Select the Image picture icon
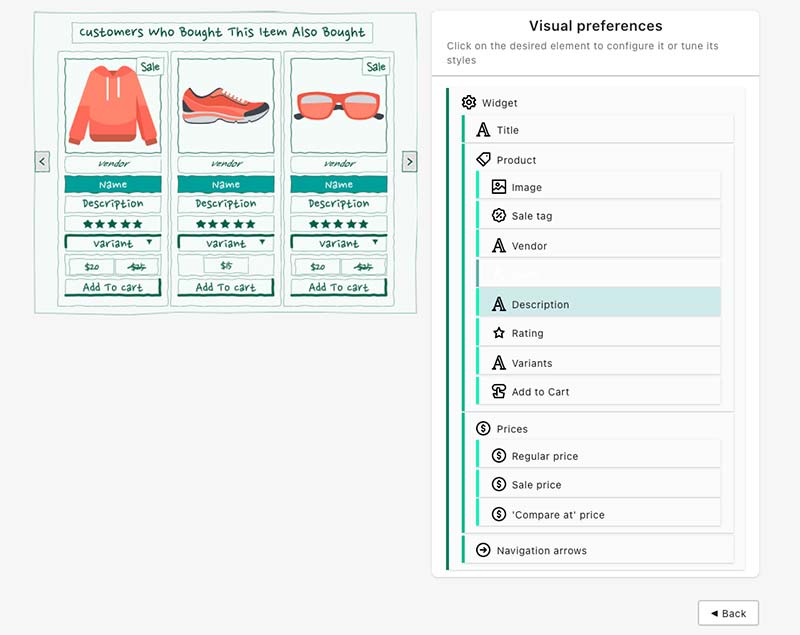This screenshot has width=800, height=635. pyautogui.click(x=499, y=187)
